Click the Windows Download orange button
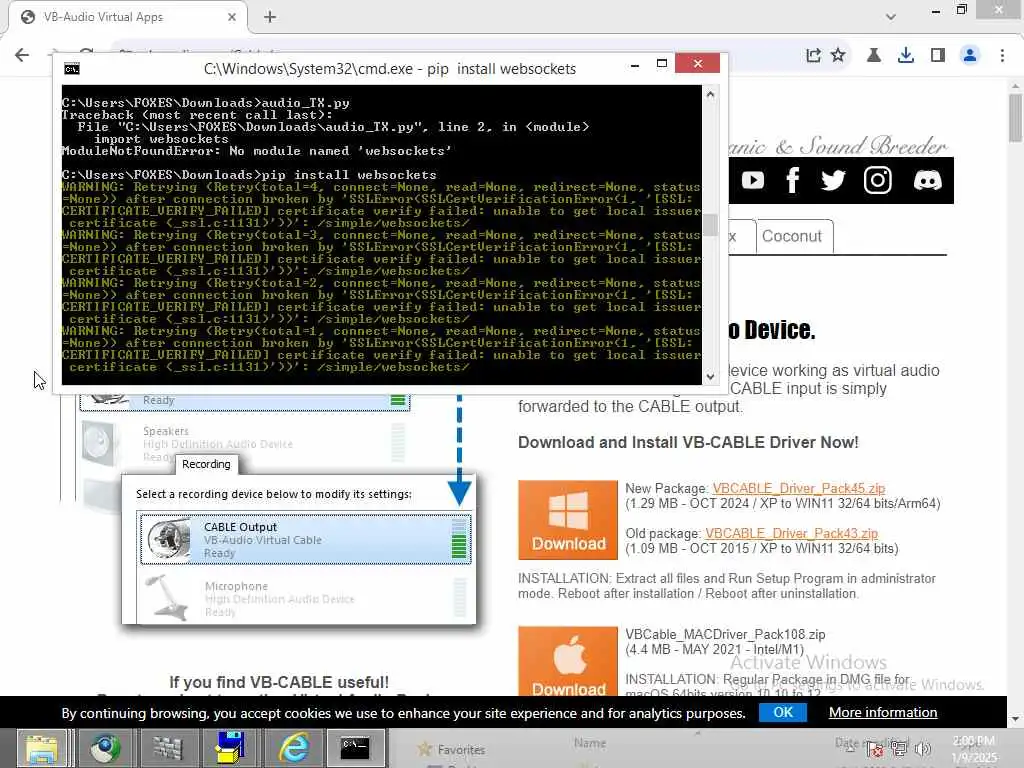Screen dimensions: 1024x768 [x=568, y=520]
